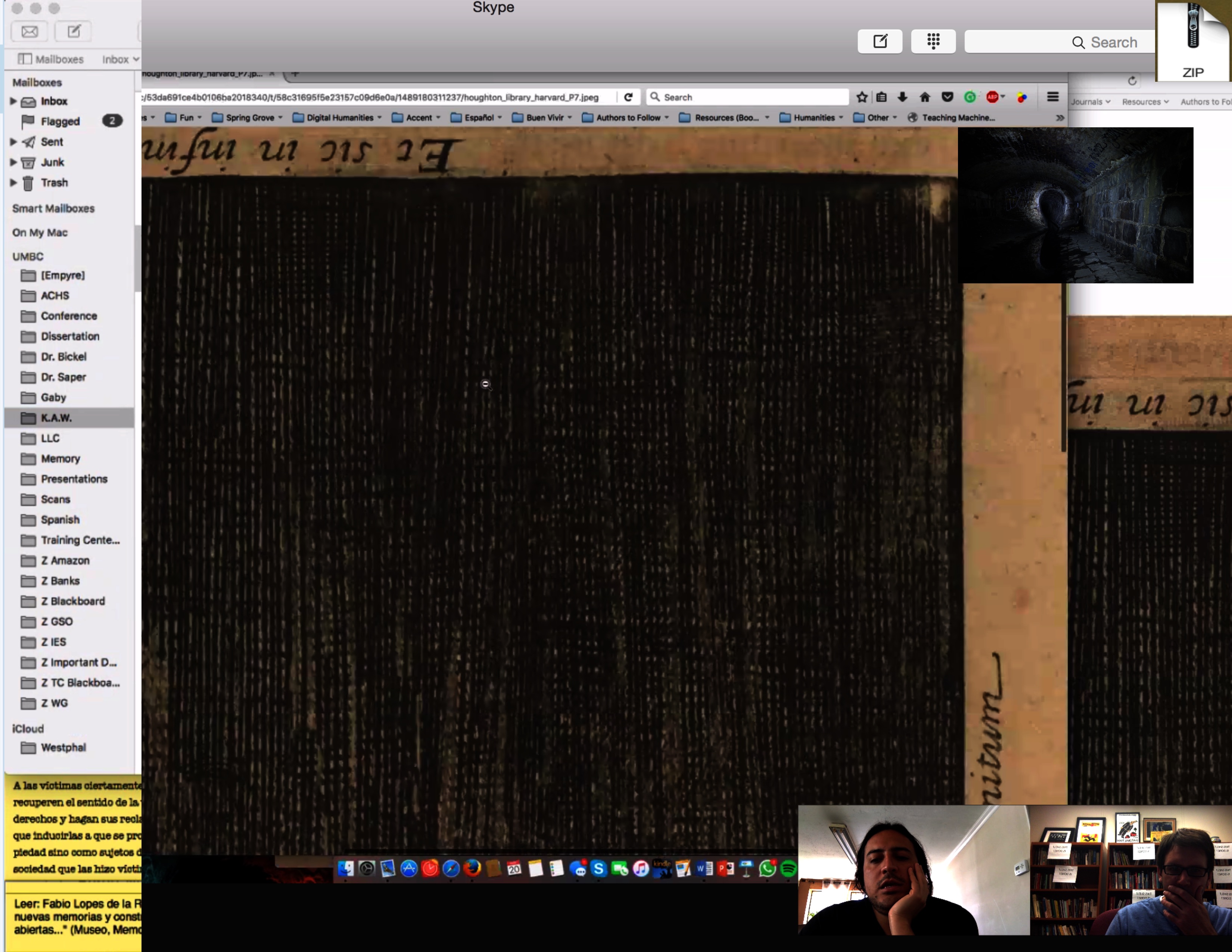This screenshot has width=1232, height=952.
Task: Click the Pocket save icon
Action: (x=947, y=97)
